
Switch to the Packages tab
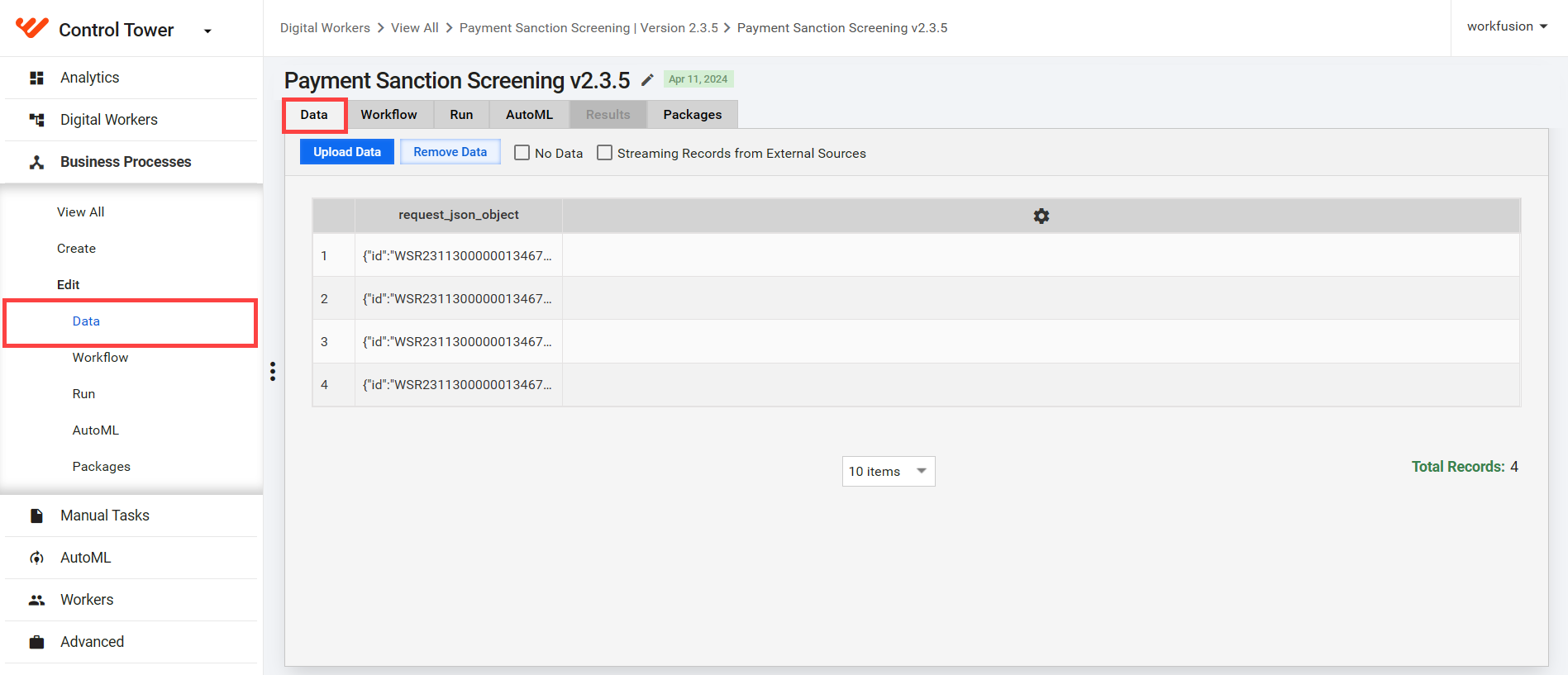coord(692,115)
